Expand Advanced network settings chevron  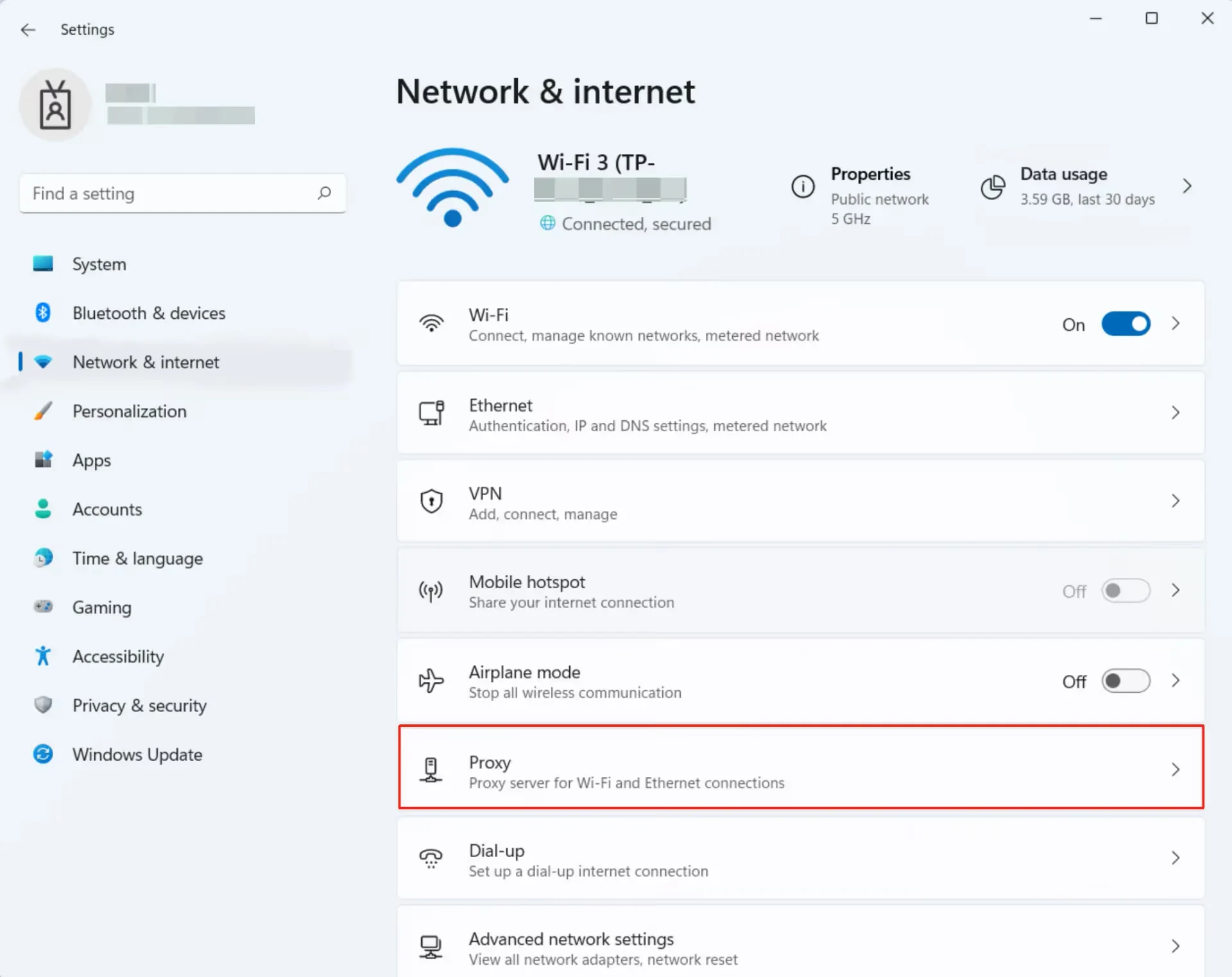coord(1176,946)
